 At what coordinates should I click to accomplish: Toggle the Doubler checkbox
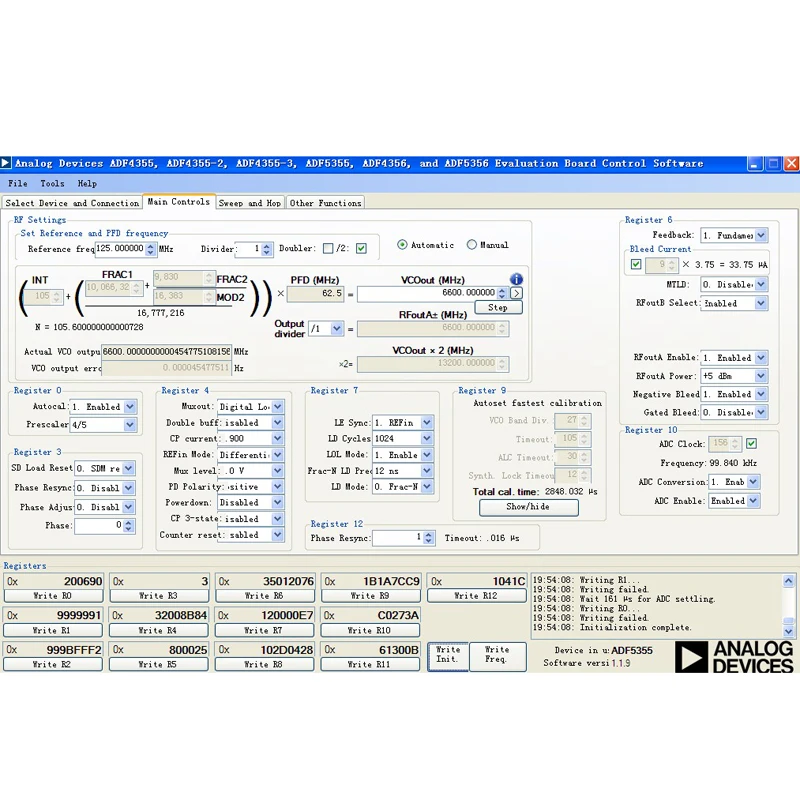(x=328, y=248)
